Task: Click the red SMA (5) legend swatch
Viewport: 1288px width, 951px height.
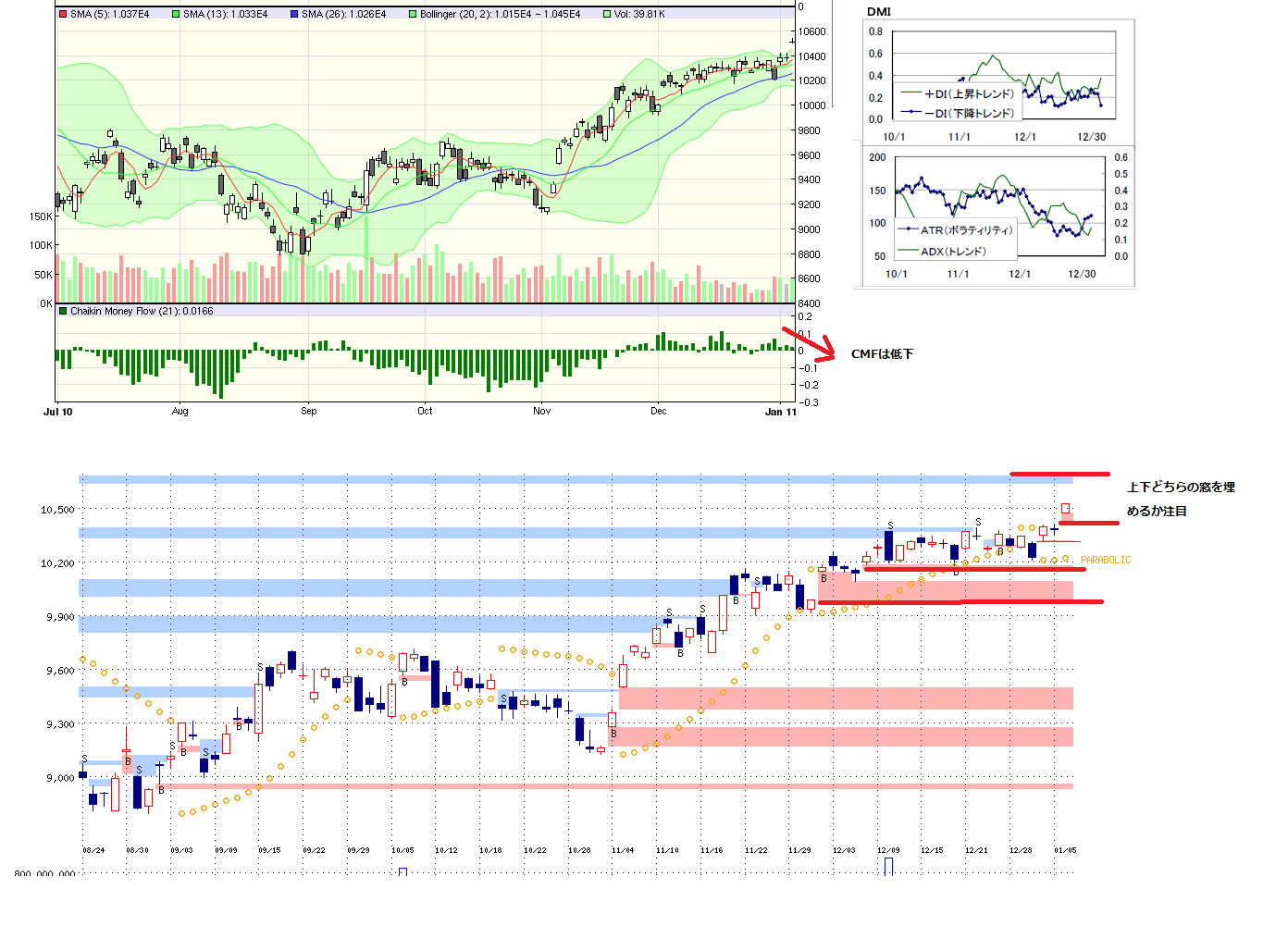Action: click(x=63, y=15)
